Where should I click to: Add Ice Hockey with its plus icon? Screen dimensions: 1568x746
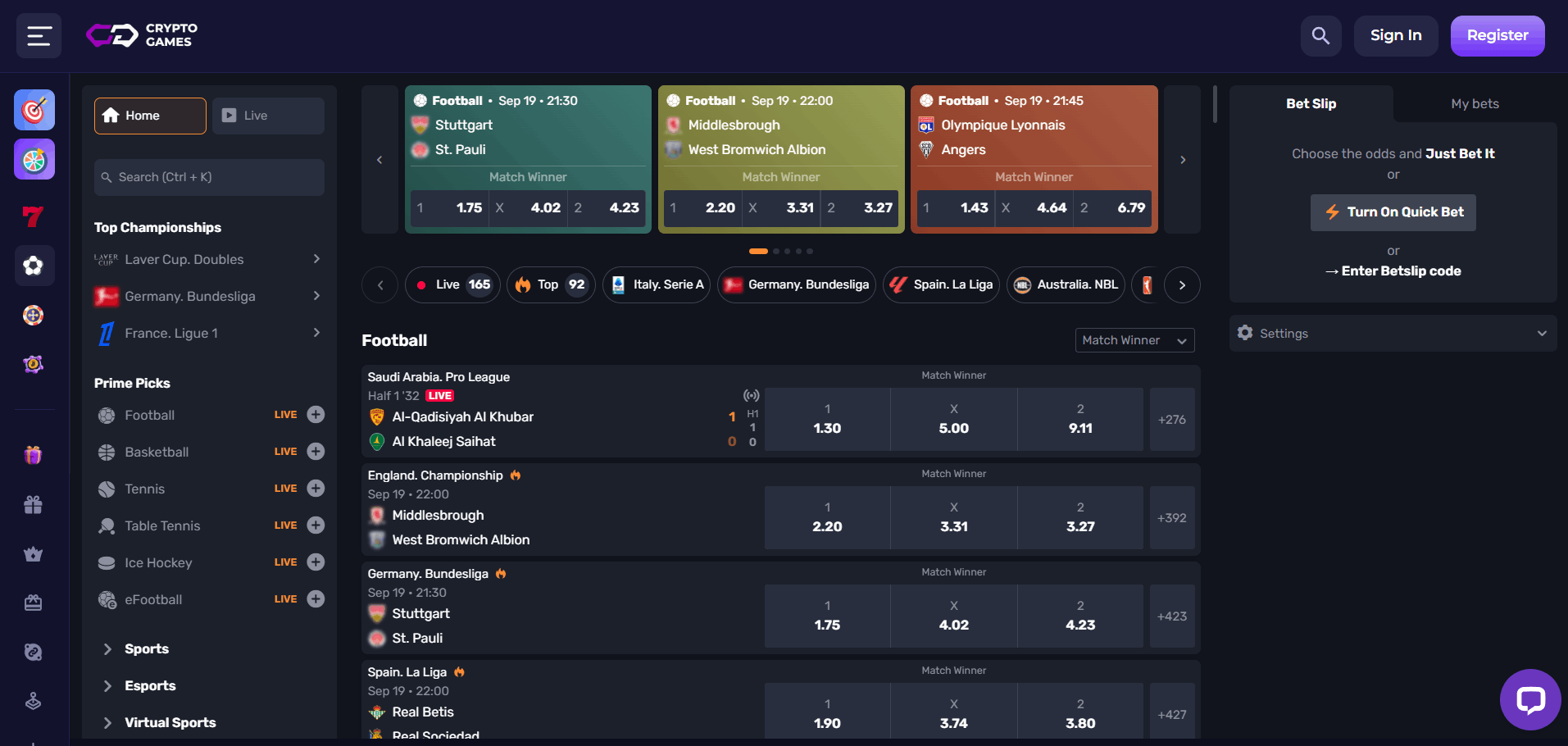(x=316, y=562)
